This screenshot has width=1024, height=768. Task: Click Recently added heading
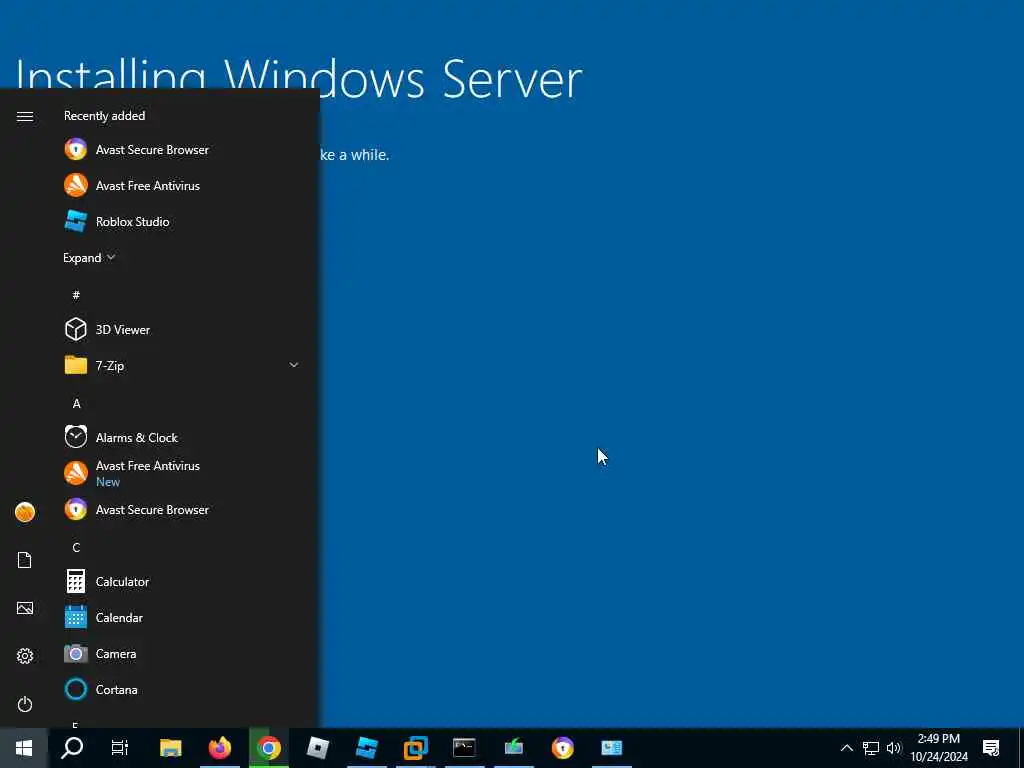coord(104,116)
